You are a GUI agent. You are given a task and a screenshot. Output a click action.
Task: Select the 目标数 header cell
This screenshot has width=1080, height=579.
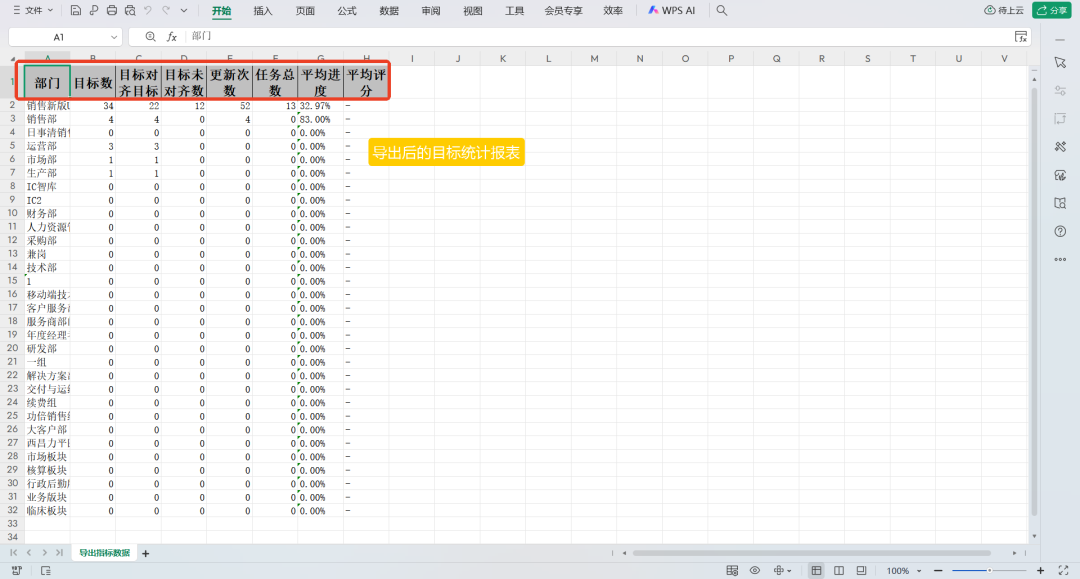point(93,83)
